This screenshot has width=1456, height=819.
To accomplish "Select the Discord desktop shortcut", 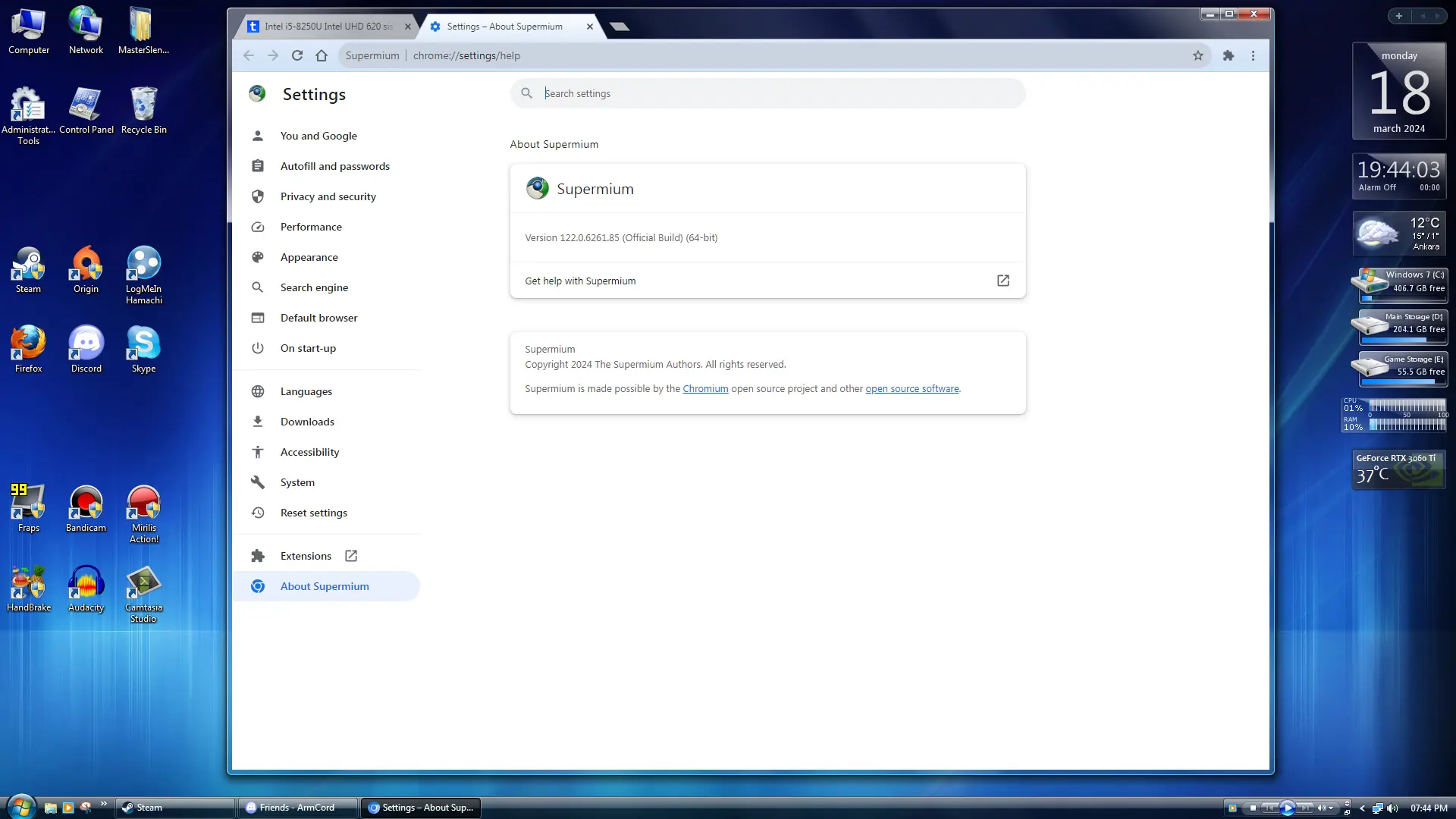I will [86, 350].
